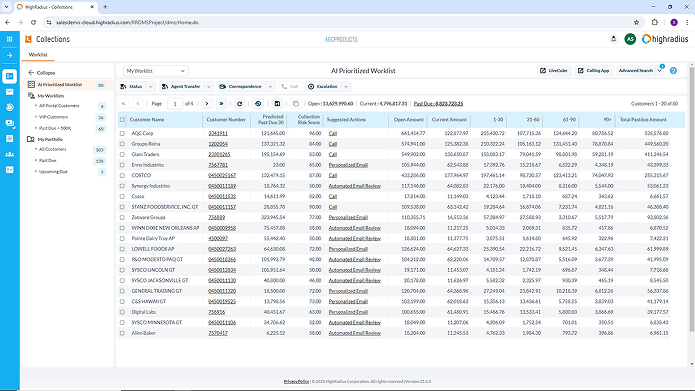Go to previous worklist page

pos(138,104)
